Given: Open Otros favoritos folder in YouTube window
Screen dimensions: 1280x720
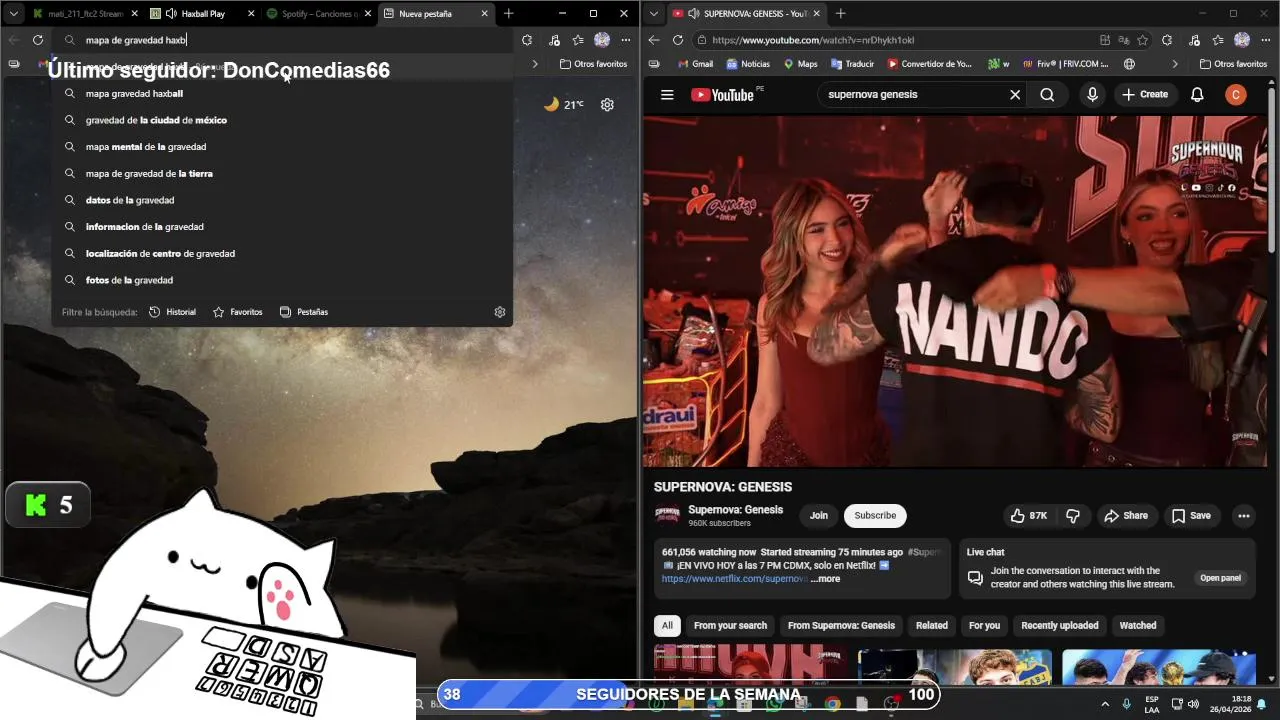Looking at the screenshot, I should coord(1233,64).
